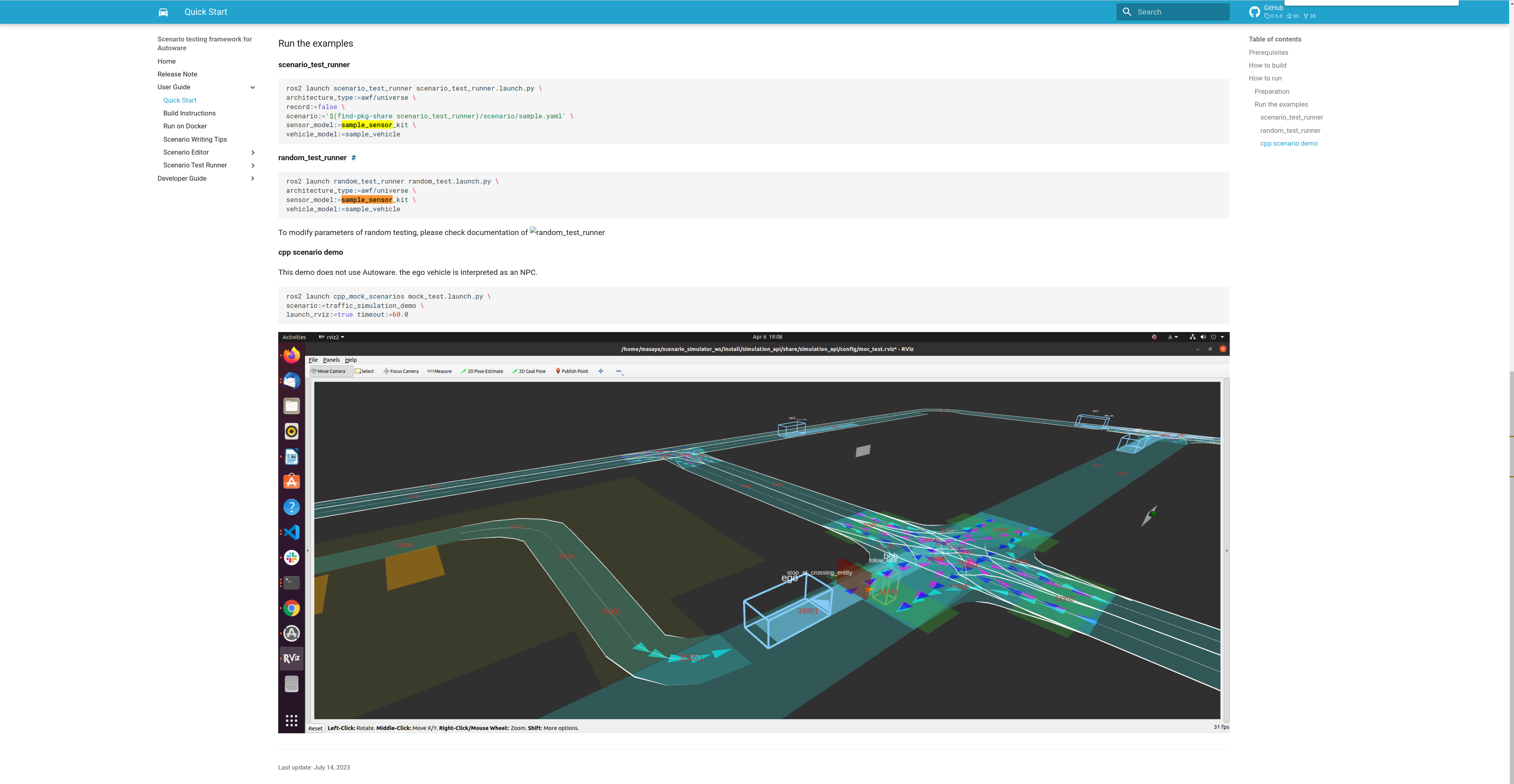Choose the Measure tool in RViz

pyautogui.click(x=440, y=371)
